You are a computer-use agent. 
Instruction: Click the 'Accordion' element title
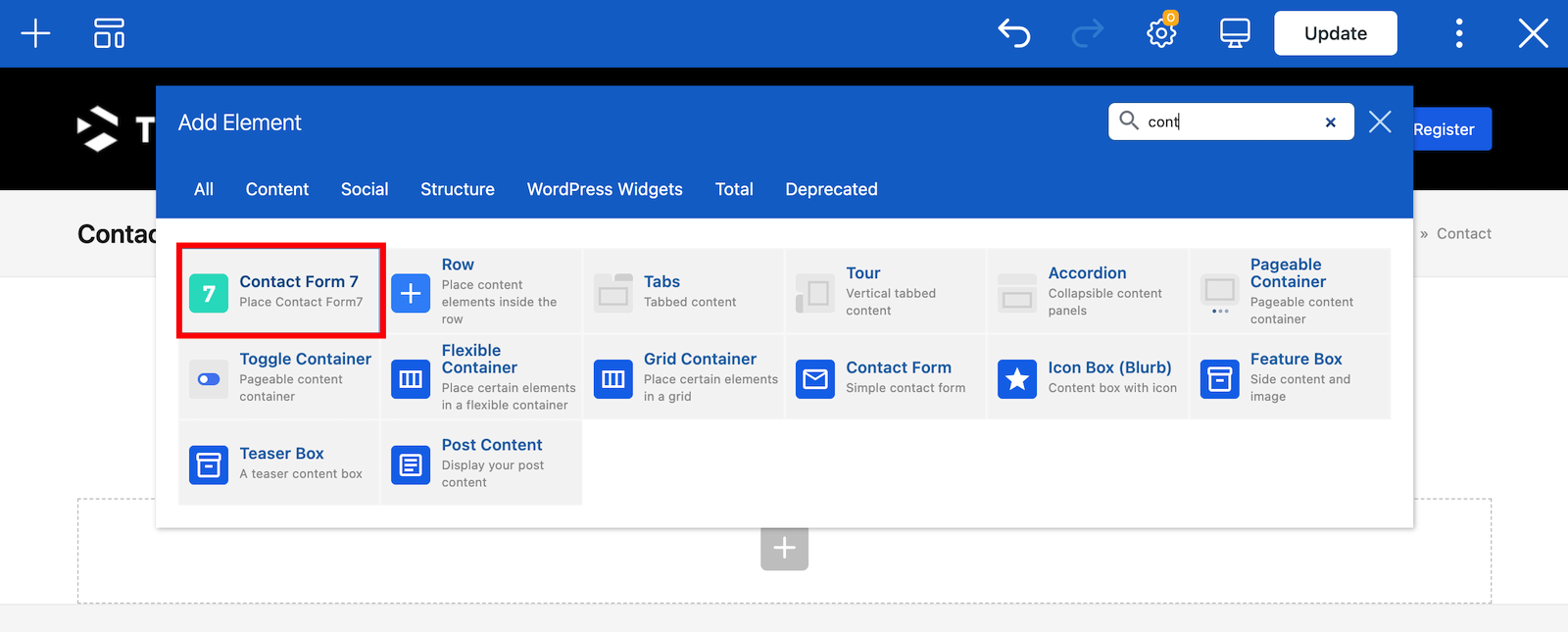(1087, 272)
